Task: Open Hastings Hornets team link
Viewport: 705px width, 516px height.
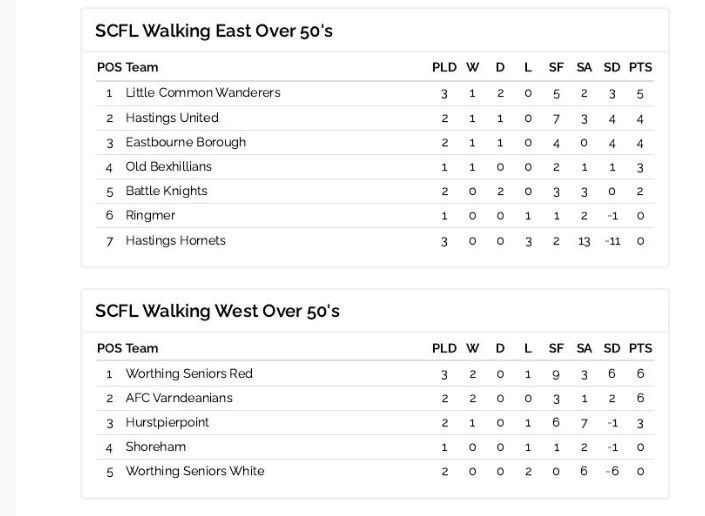Action: [175, 240]
